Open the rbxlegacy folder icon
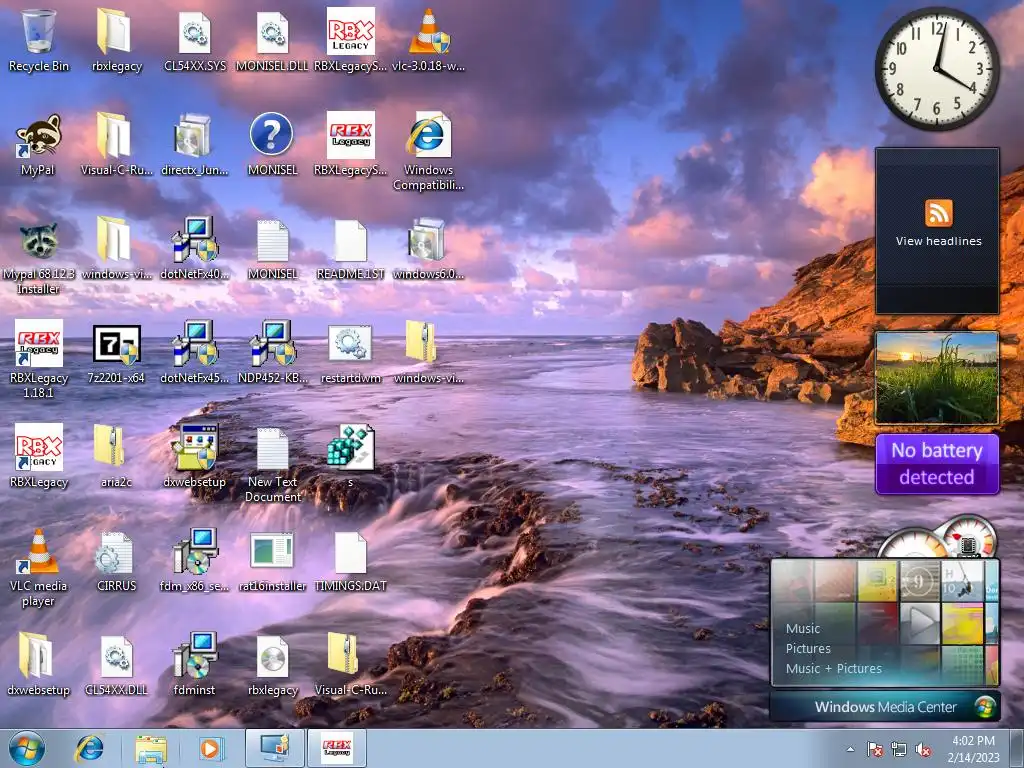This screenshot has height=768, width=1024. click(x=116, y=40)
